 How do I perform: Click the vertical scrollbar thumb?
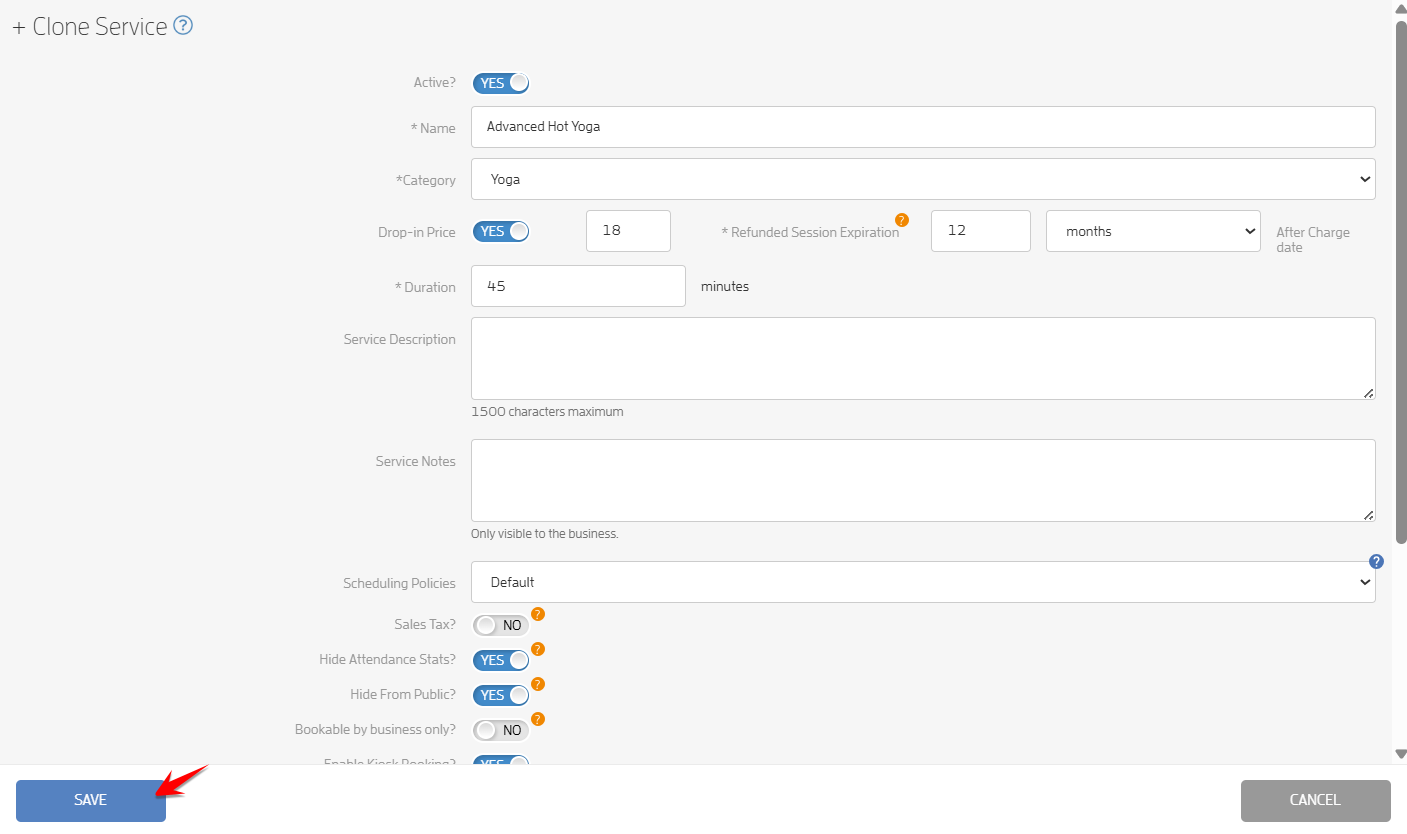coord(1400,282)
